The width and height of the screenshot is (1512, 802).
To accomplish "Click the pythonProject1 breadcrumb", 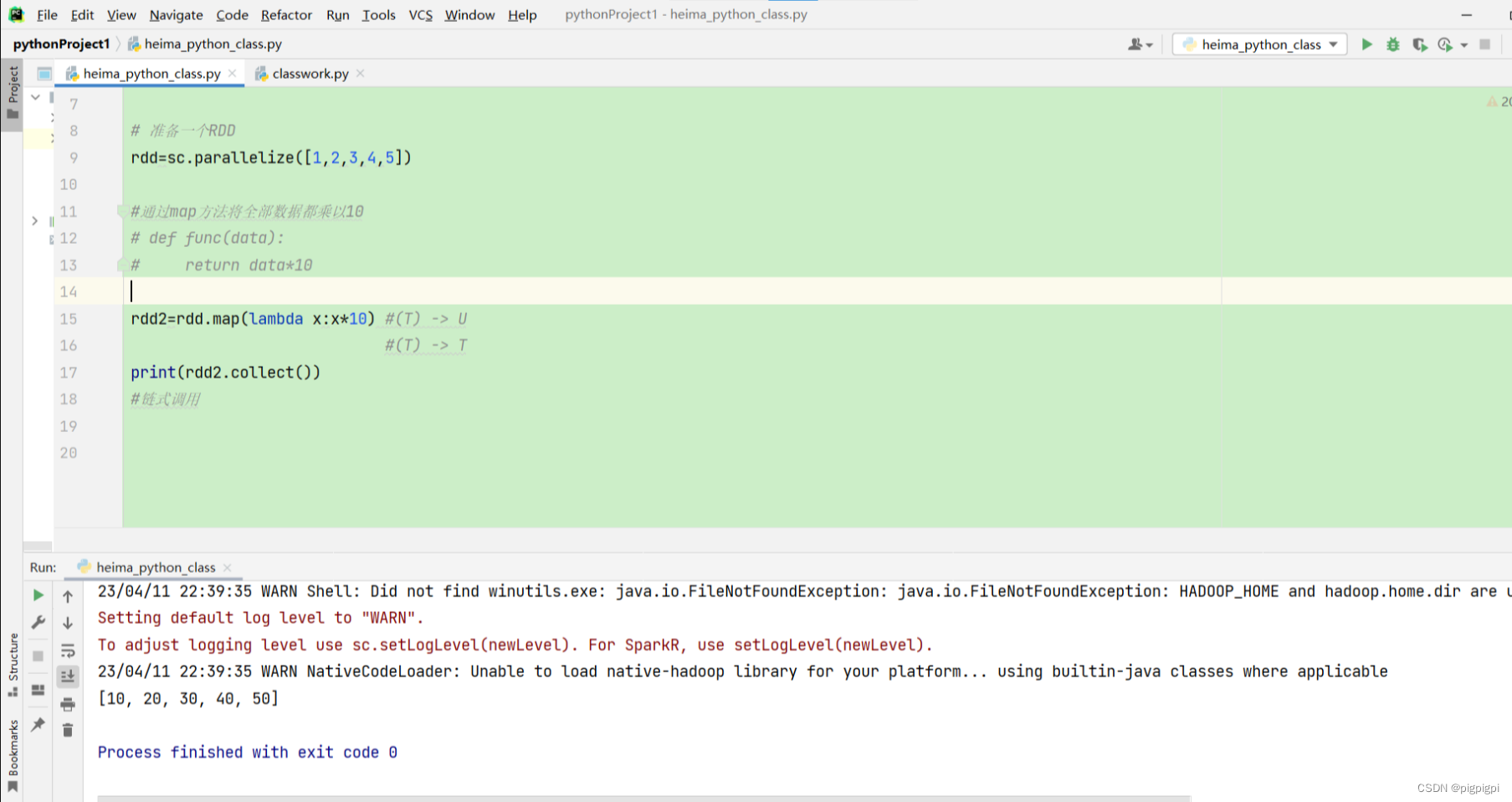I will point(61,44).
